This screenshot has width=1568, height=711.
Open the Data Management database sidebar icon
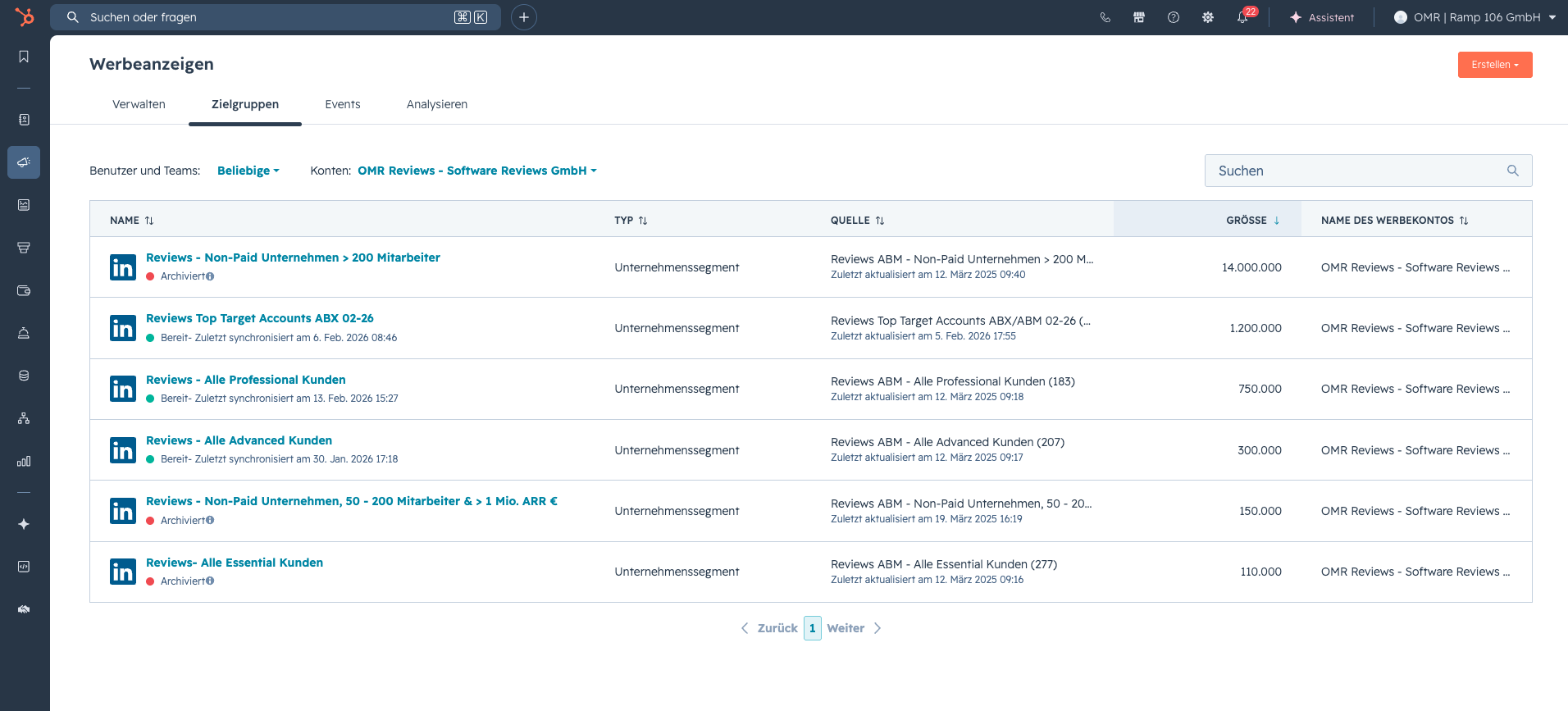(24, 376)
